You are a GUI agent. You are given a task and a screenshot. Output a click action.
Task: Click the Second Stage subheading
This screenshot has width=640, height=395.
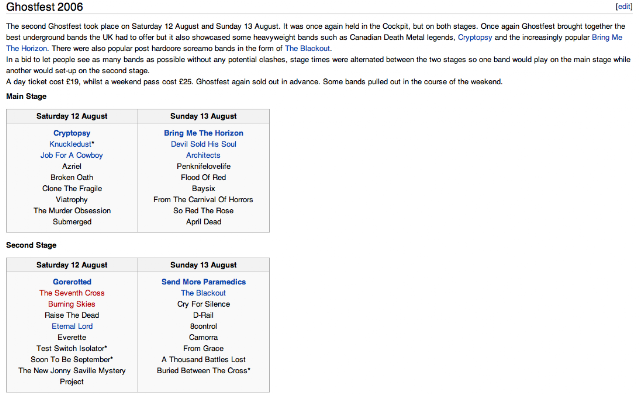tap(31, 245)
